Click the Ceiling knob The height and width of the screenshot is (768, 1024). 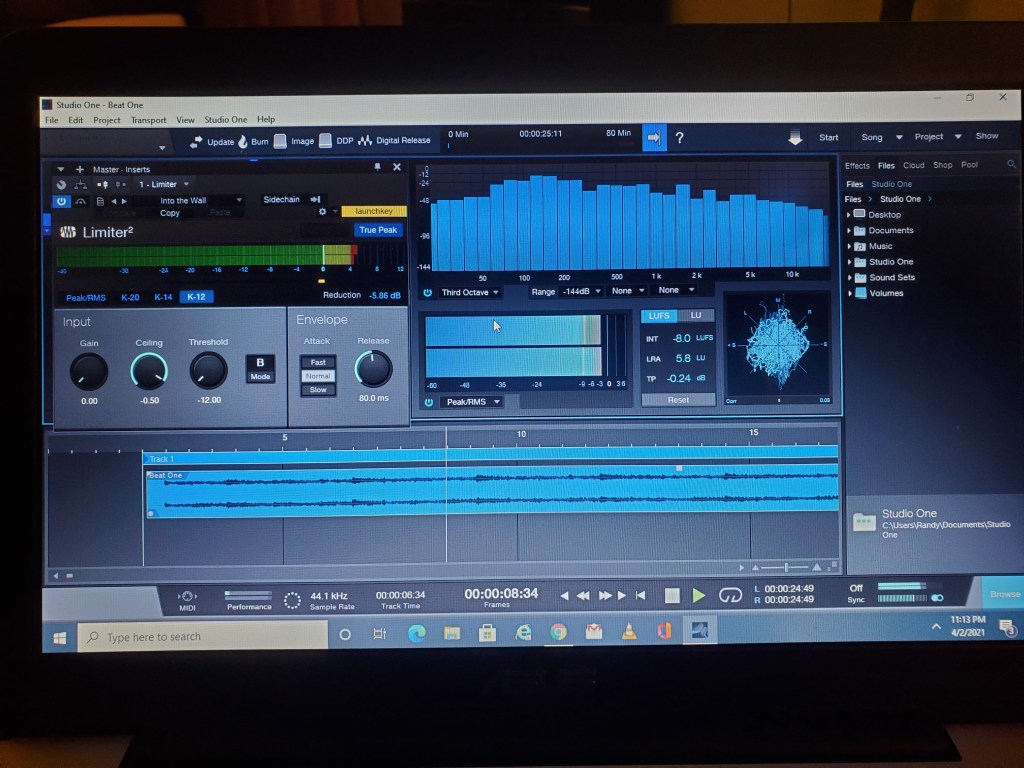[x=149, y=371]
